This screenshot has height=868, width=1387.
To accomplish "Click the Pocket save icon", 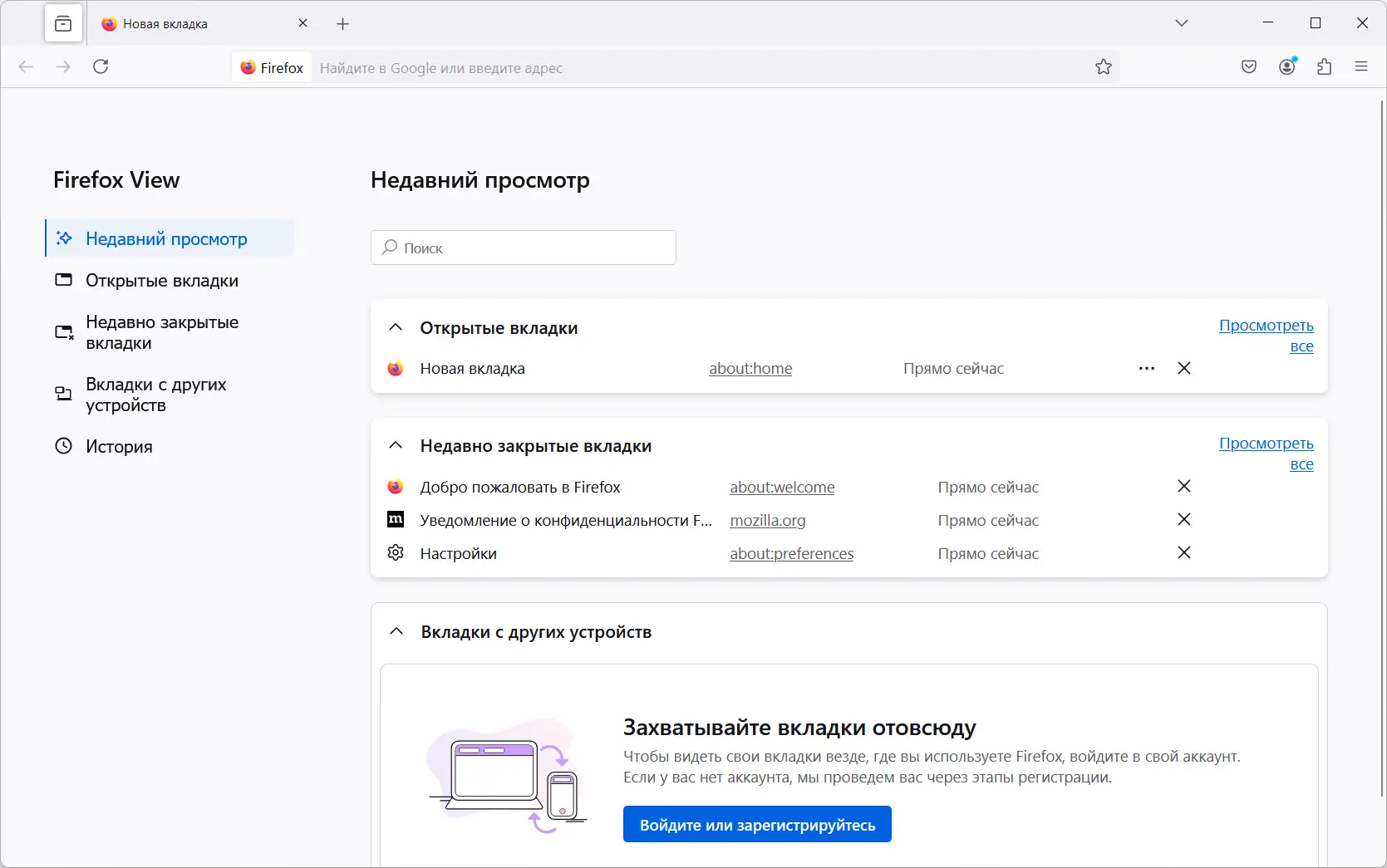I will pos(1248,66).
